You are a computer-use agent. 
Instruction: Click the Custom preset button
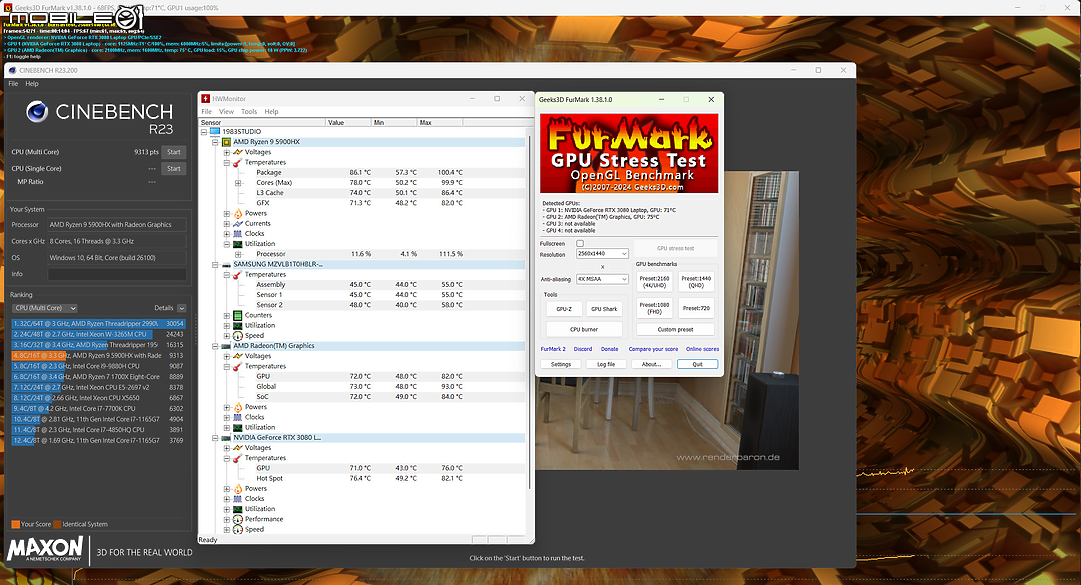pos(676,329)
